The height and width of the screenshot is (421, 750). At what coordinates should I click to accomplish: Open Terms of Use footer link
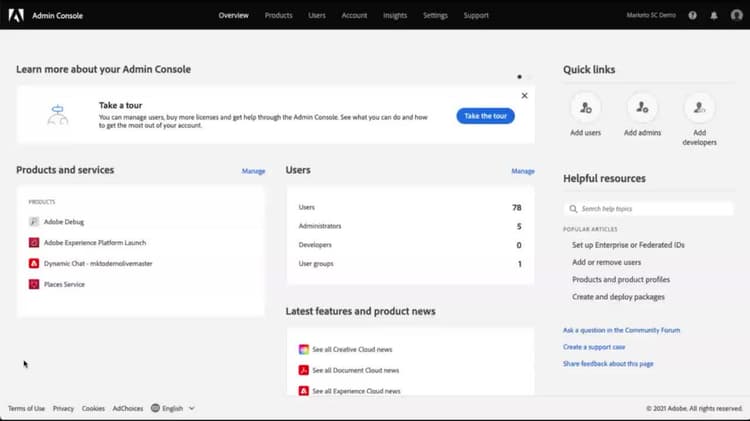pyautogui.click(x=26, y=408)
